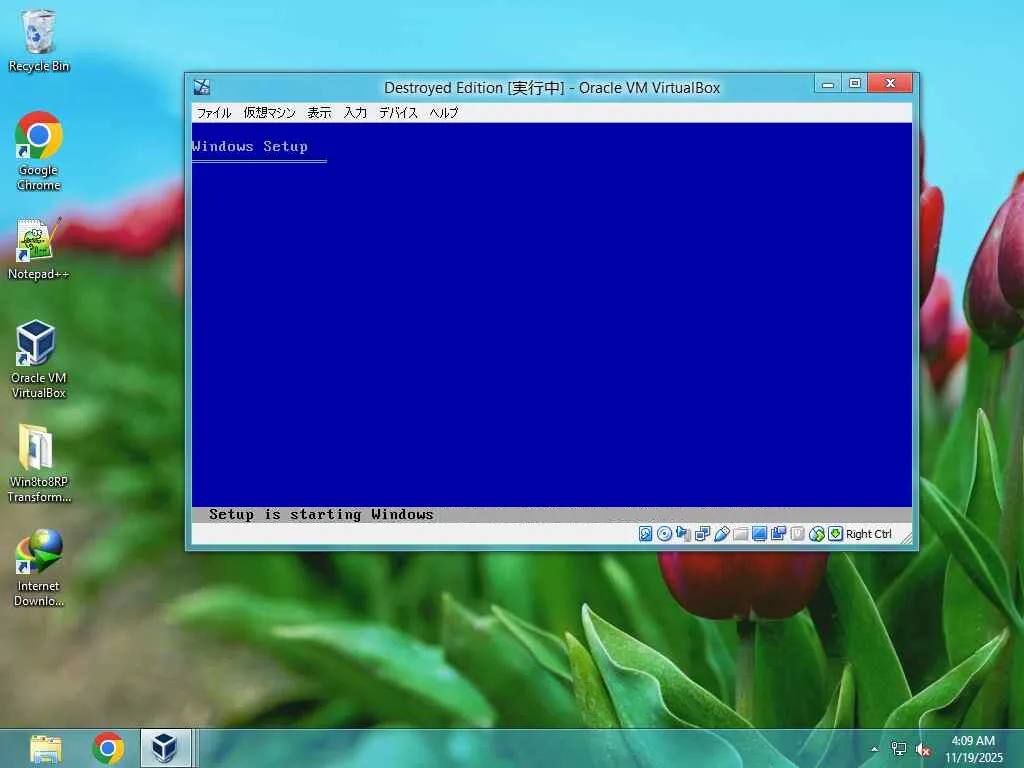This screenshot has height=768, width=1024.
Task: Click the 'Setup is starting Windows' status text
Action: [x=321, y=515]
